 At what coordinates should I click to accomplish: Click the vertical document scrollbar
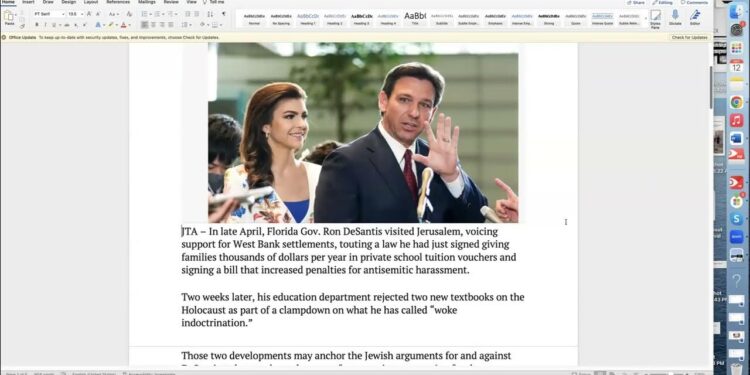pyautogui.click(x=711, y=88)
